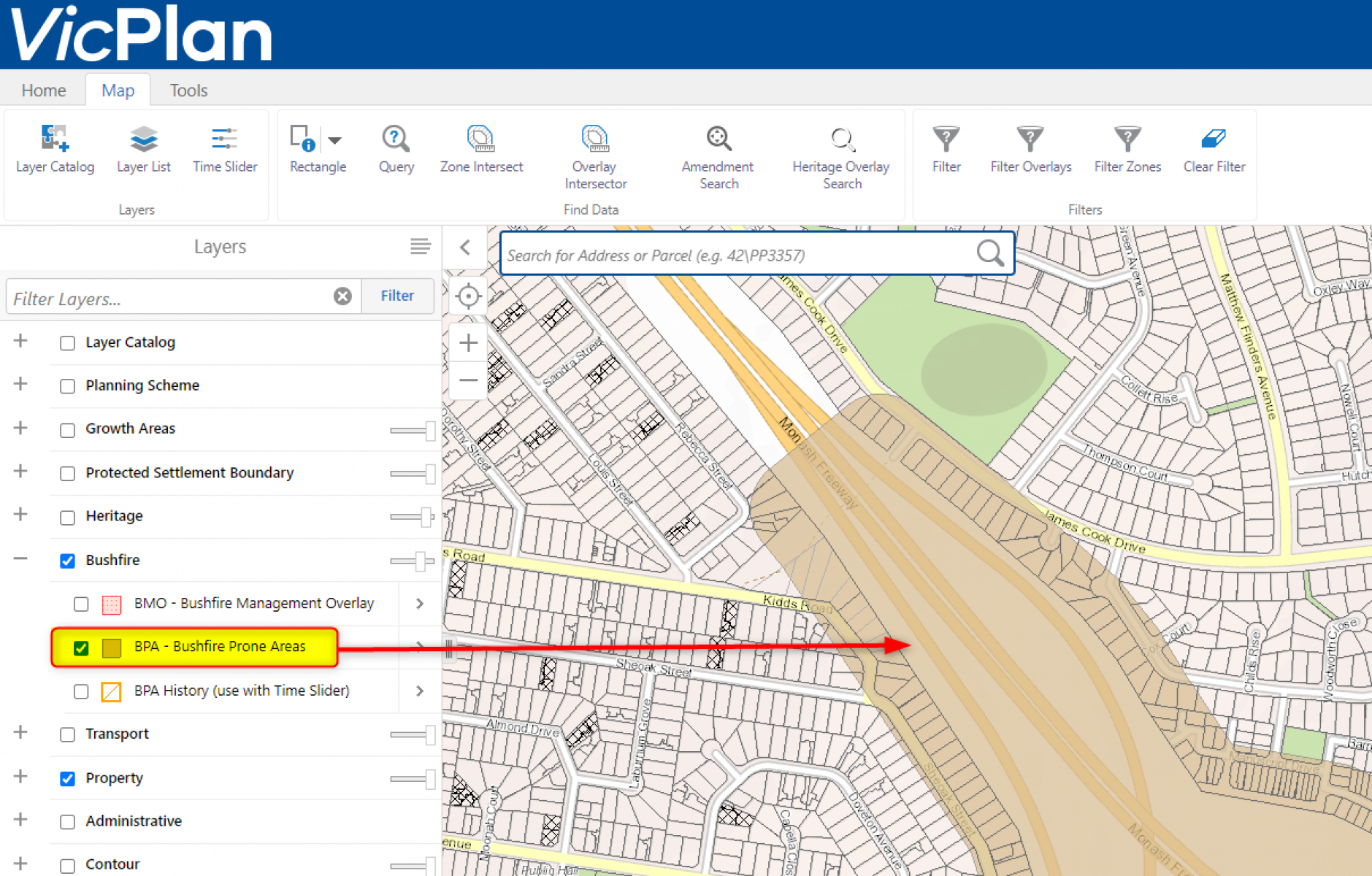Open the Layers panel menu icon
The width and height of the screenshot is (1372, 876).
[420, 247]
